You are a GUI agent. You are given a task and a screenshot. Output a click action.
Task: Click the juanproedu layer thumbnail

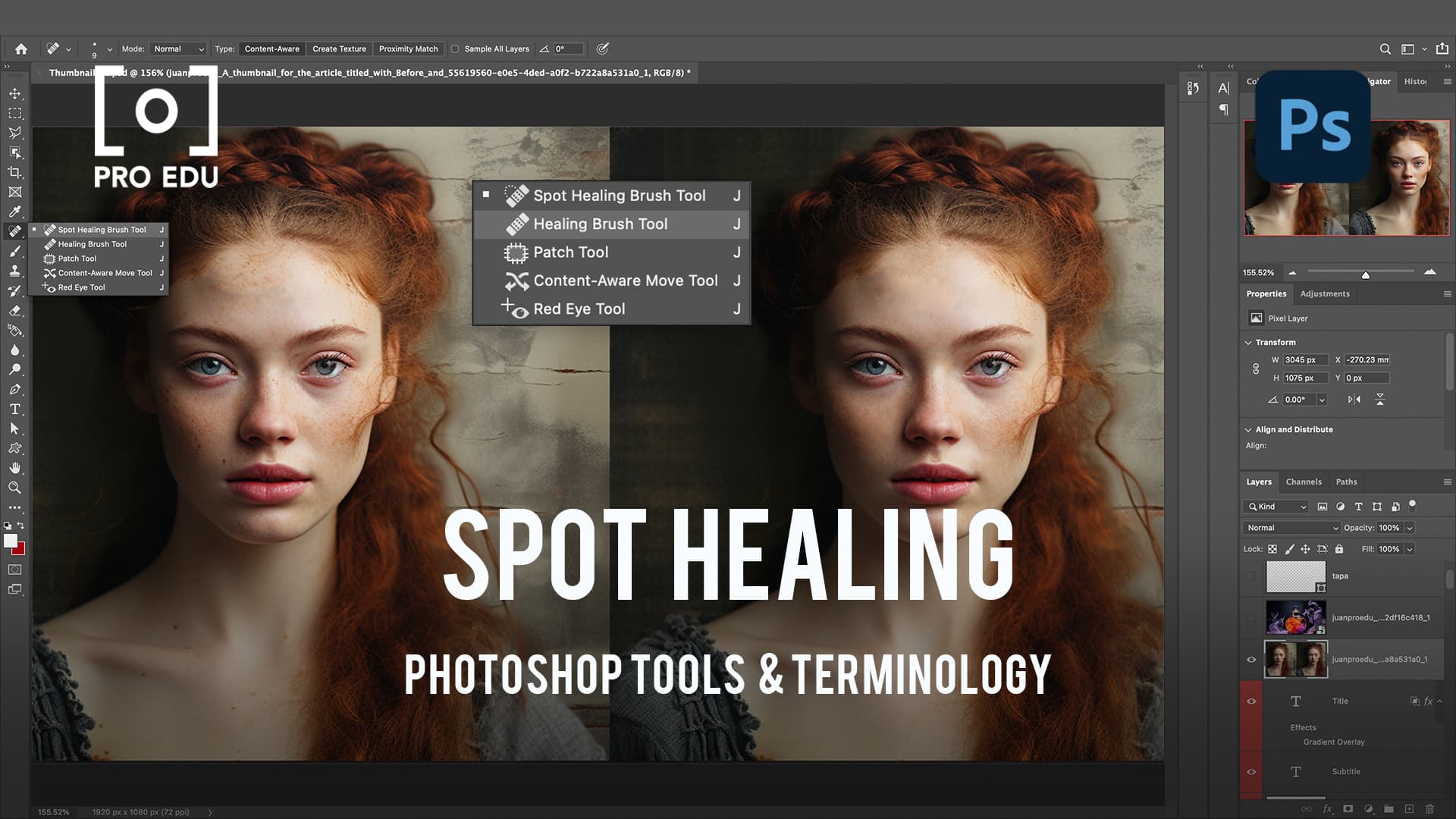1296,658
